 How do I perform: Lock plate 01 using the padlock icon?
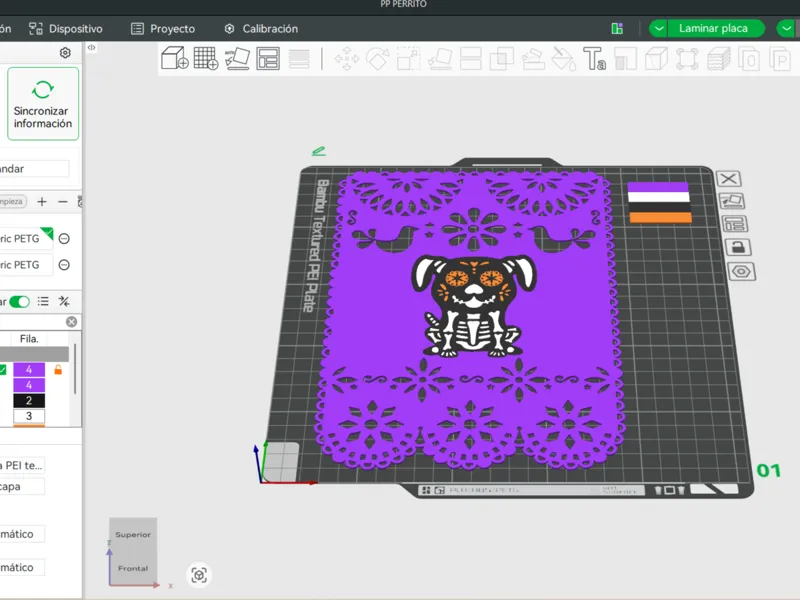[738, 247]
